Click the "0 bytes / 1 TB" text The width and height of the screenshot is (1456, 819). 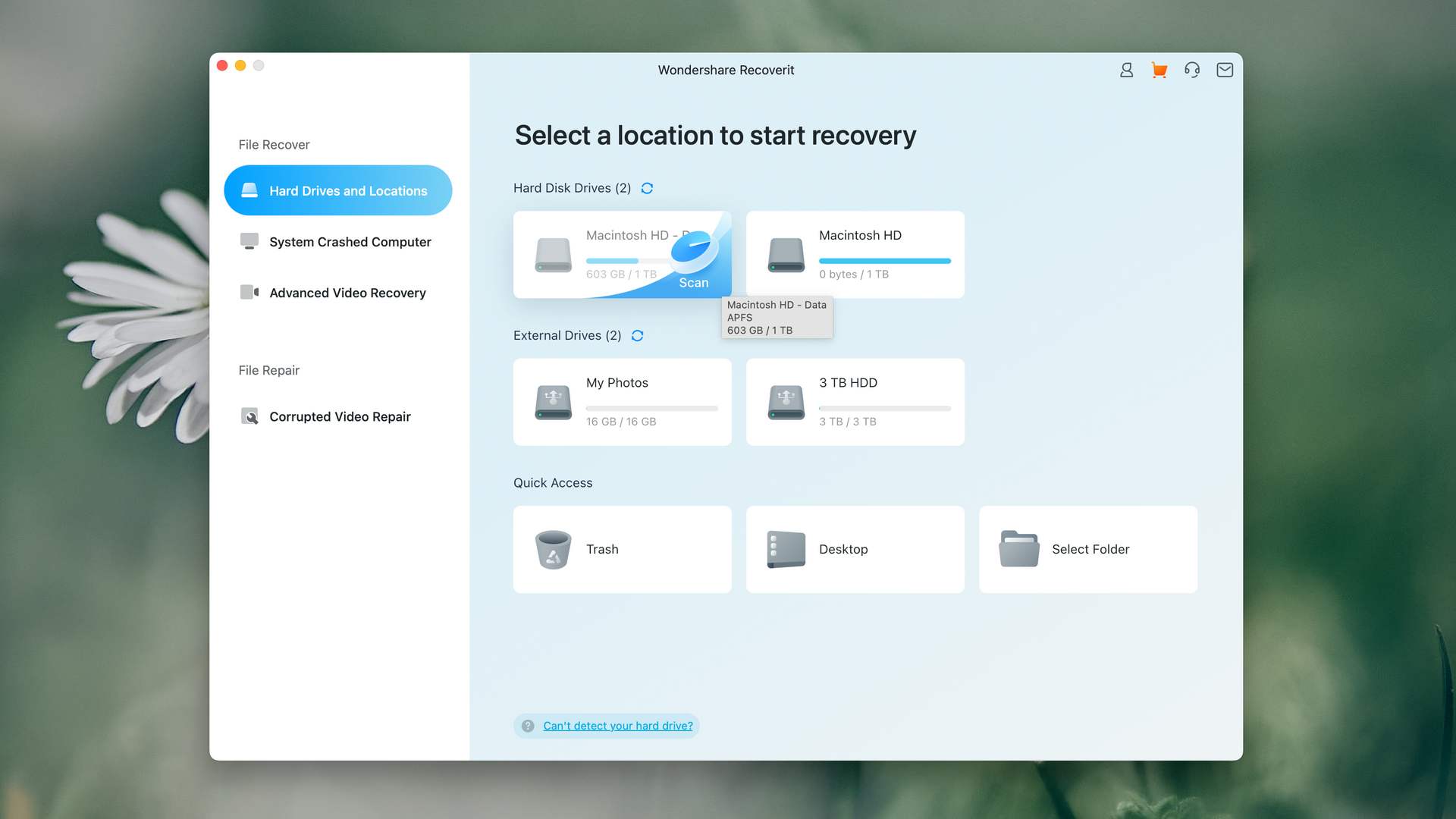853,275
